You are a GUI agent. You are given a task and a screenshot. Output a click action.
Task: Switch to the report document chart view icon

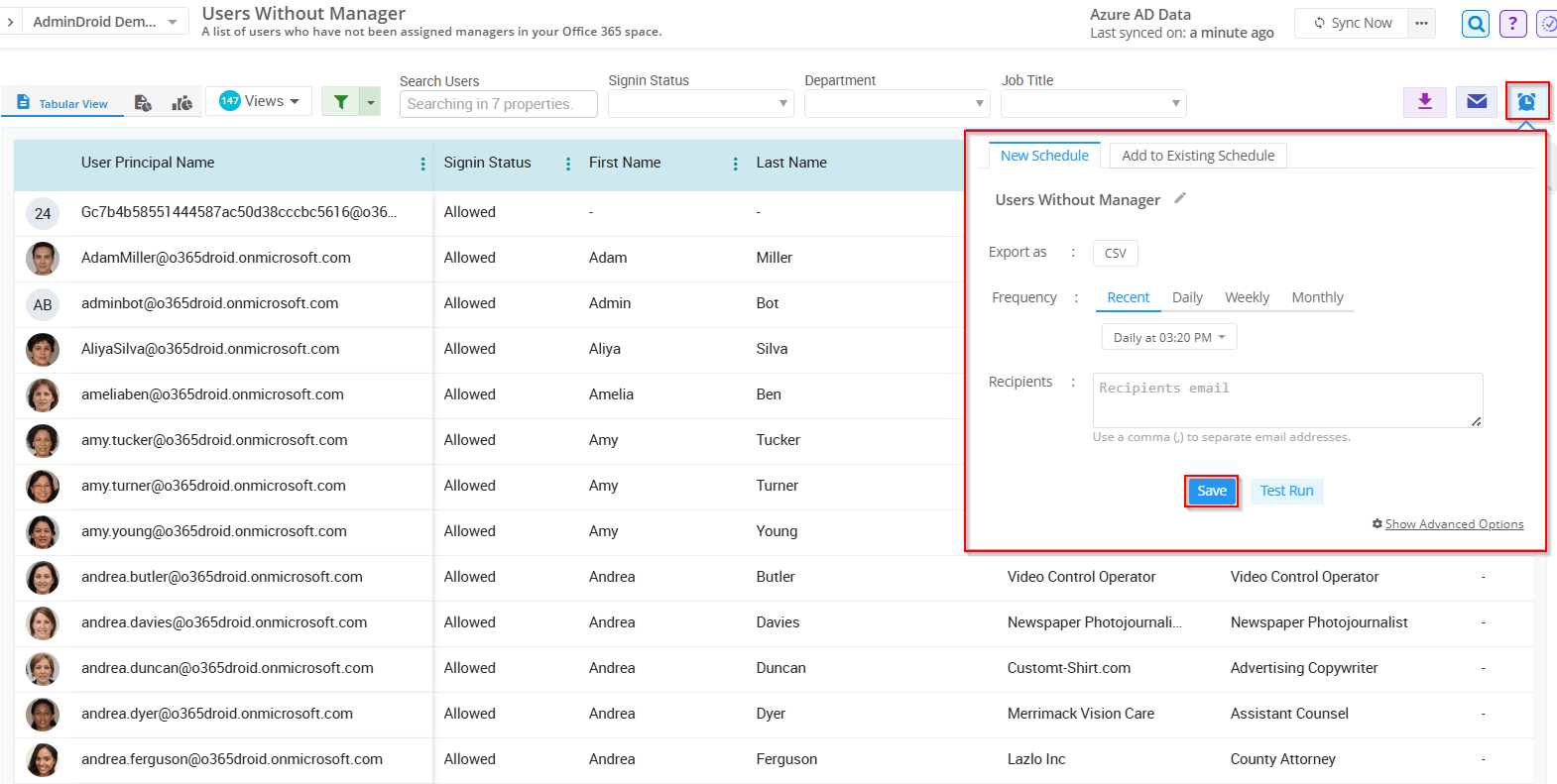pyautogui.click(x=143, y=103)
